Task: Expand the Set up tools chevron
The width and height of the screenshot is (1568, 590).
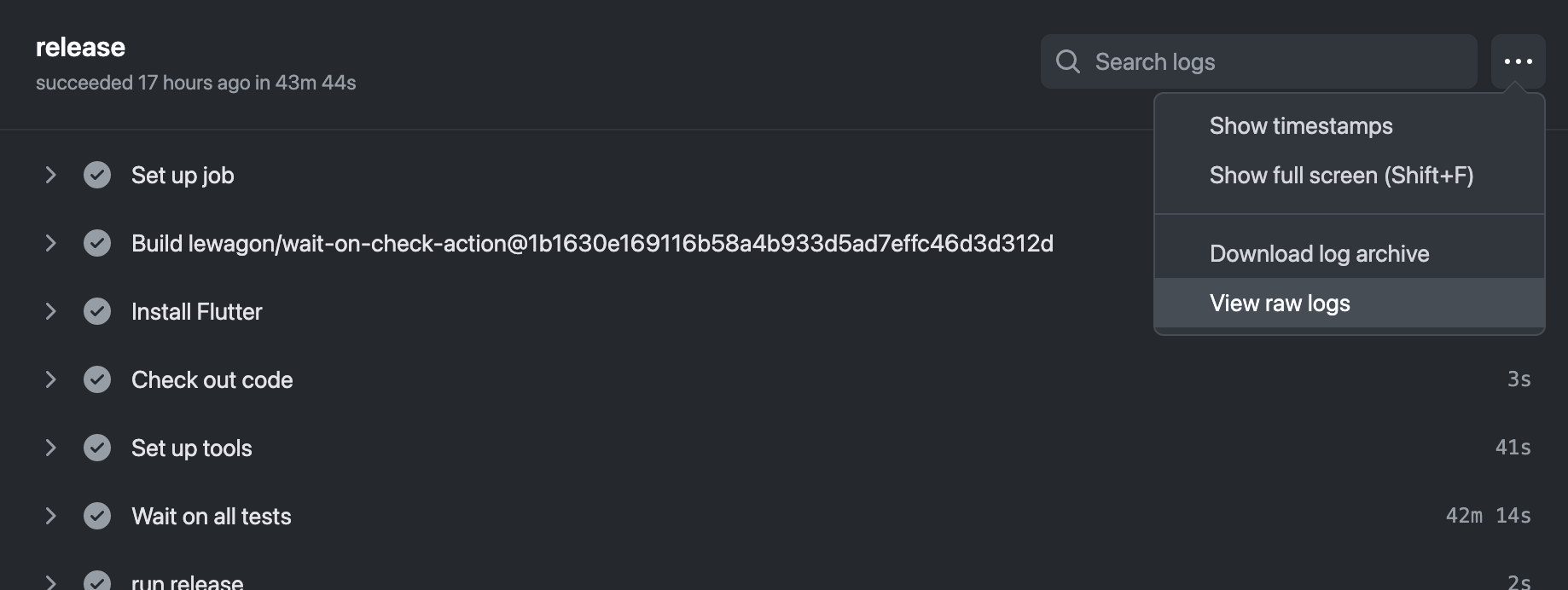Action: (x=50, y=448)
